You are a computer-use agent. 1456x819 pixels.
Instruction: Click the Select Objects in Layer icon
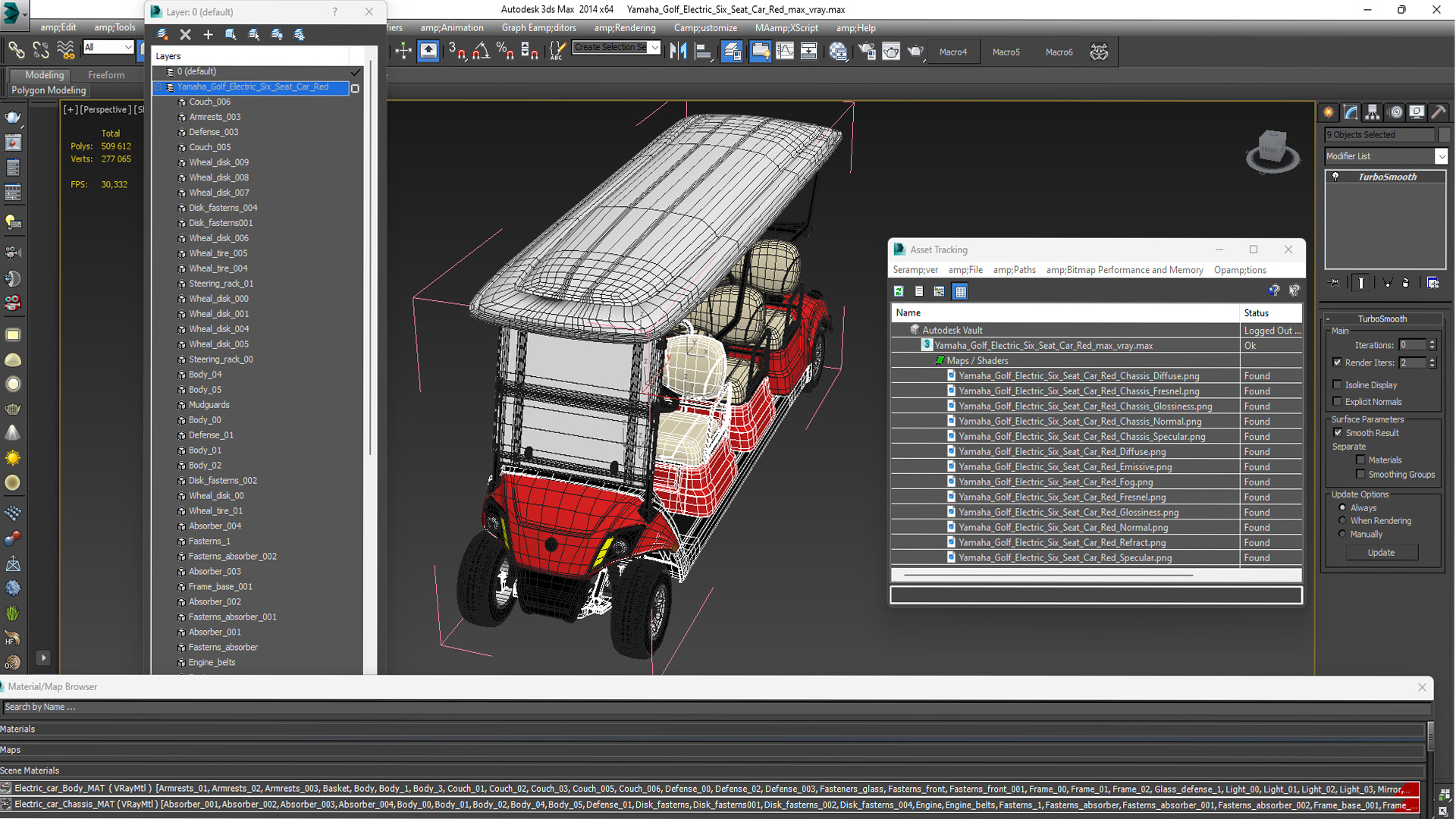[x=231, y=34]
